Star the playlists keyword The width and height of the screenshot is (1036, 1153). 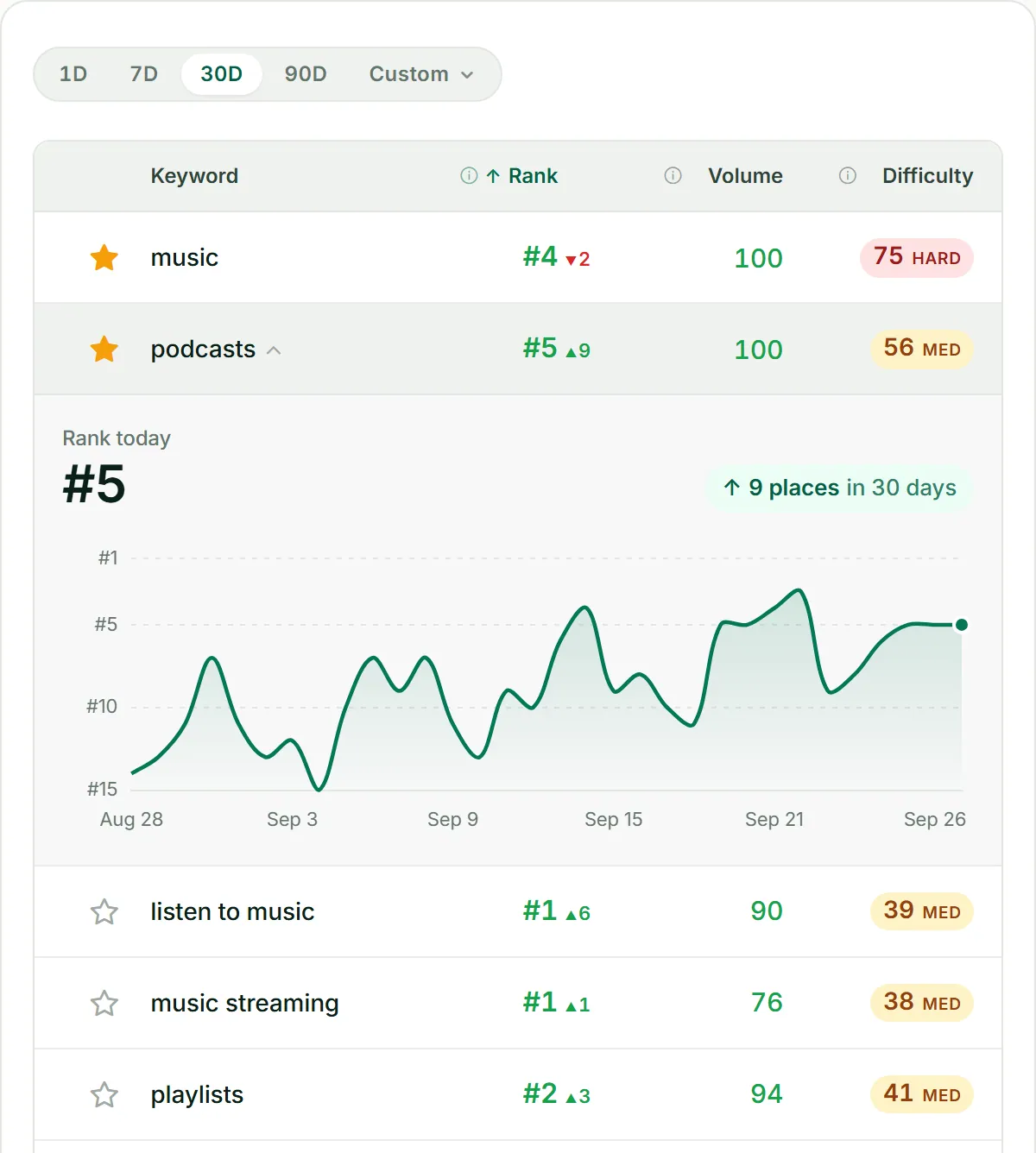104,1094
